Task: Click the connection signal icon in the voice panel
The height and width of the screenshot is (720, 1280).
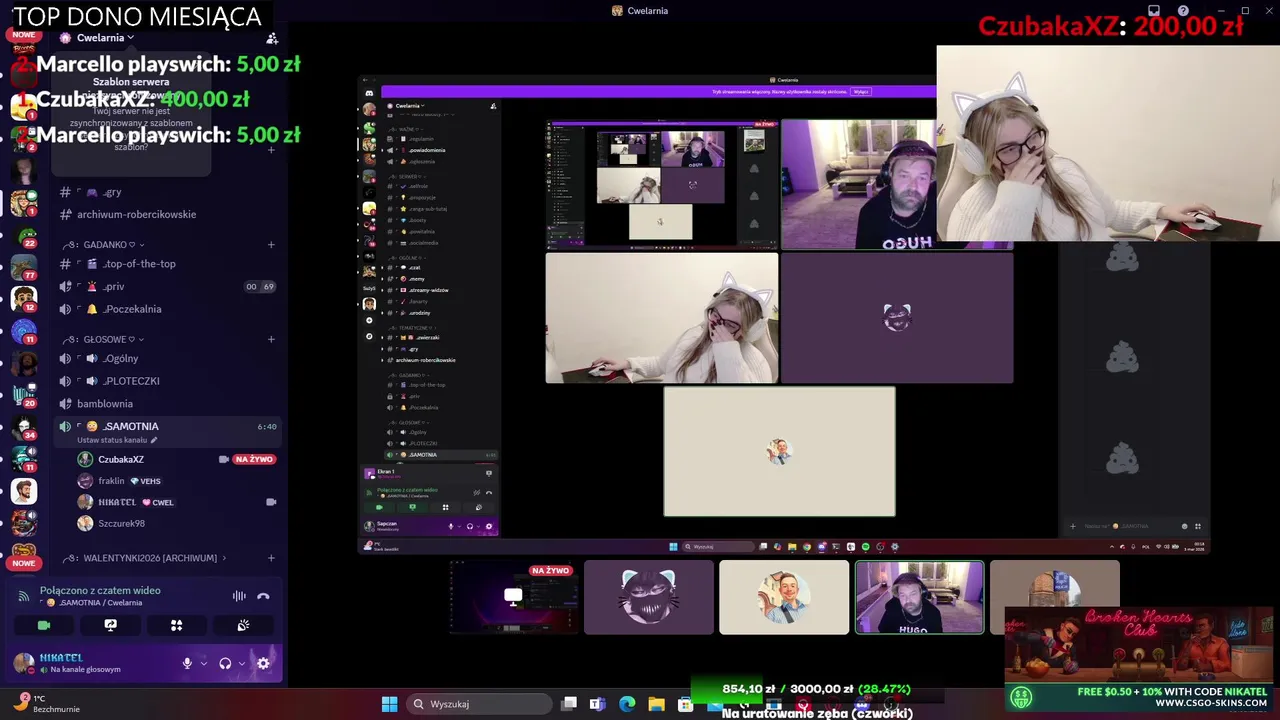Action: pyautogui.click(x=24, y=596)
